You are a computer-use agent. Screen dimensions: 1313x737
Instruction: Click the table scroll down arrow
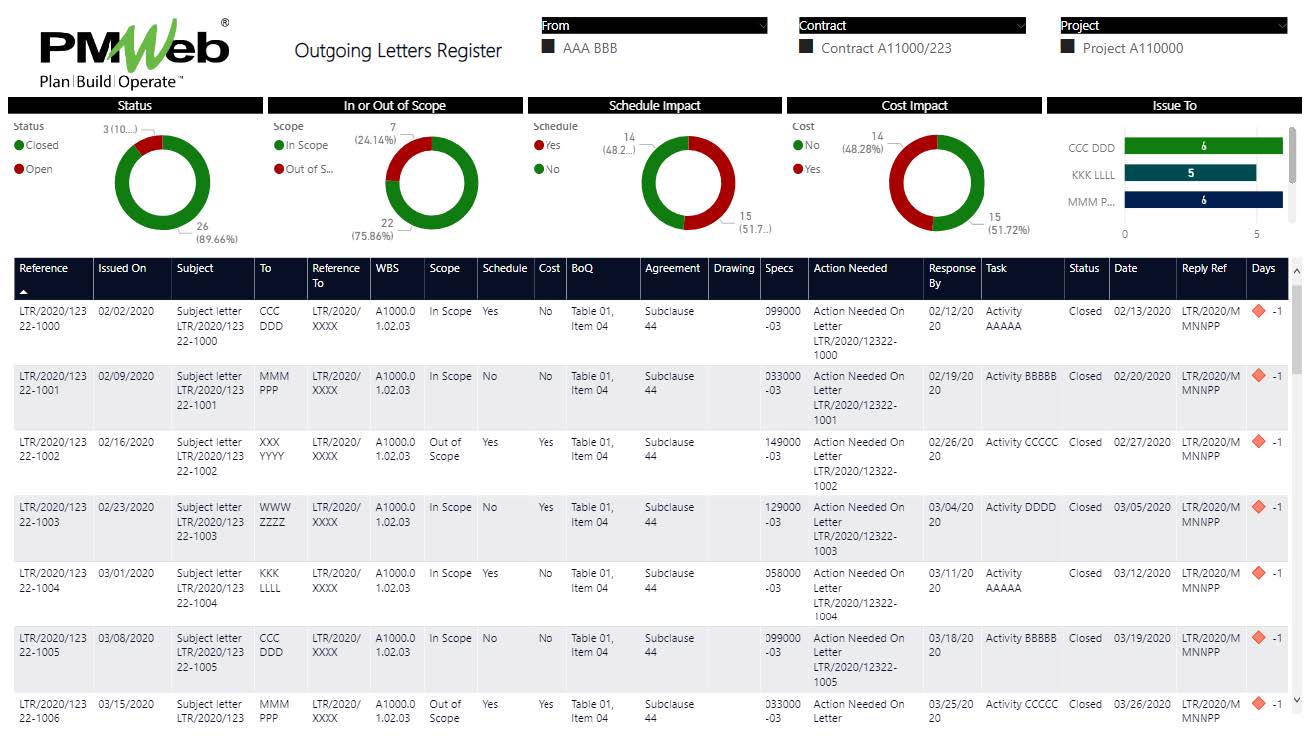tap(1297, 701)
